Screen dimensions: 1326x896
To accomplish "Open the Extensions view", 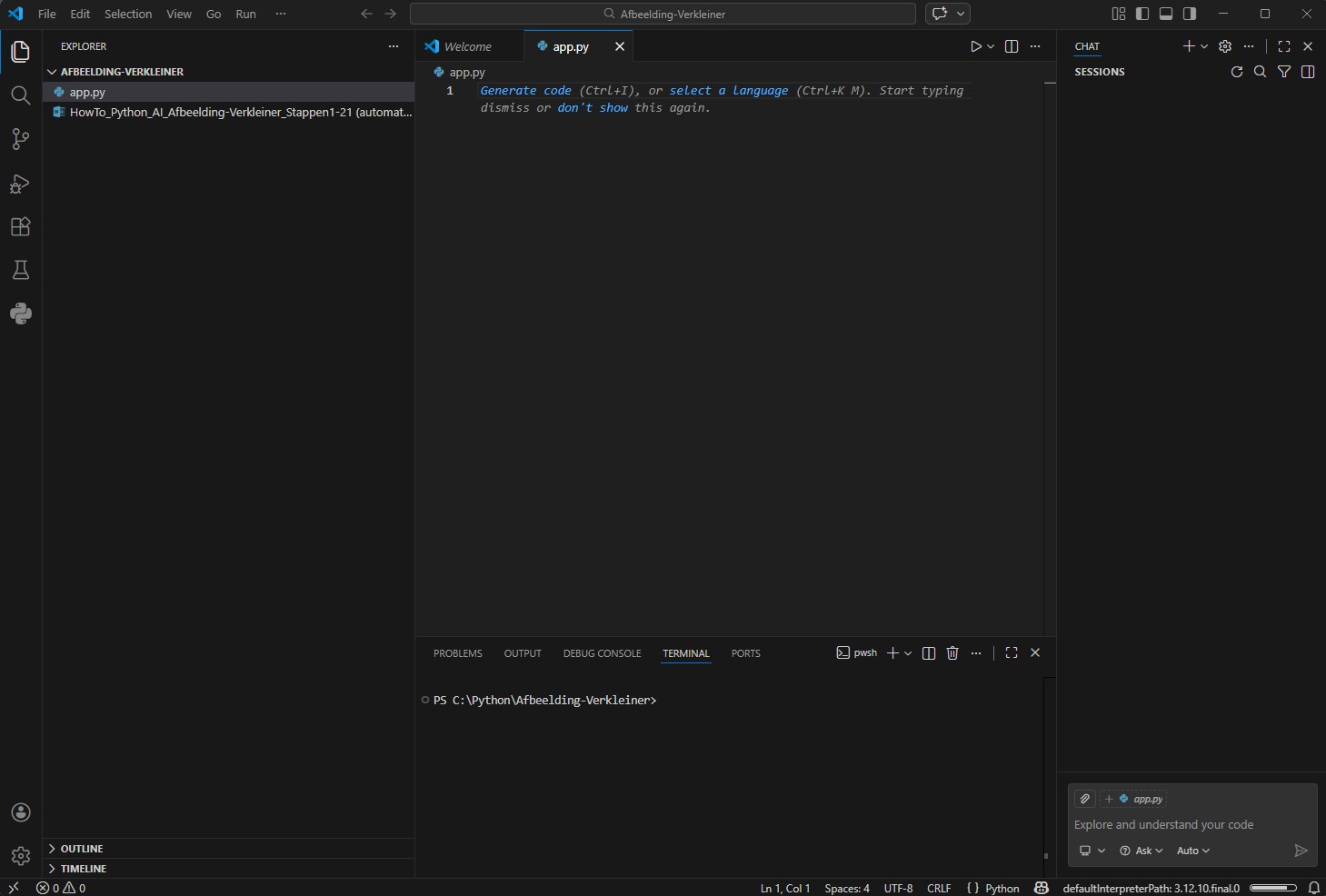I will [x=20, y=227].
